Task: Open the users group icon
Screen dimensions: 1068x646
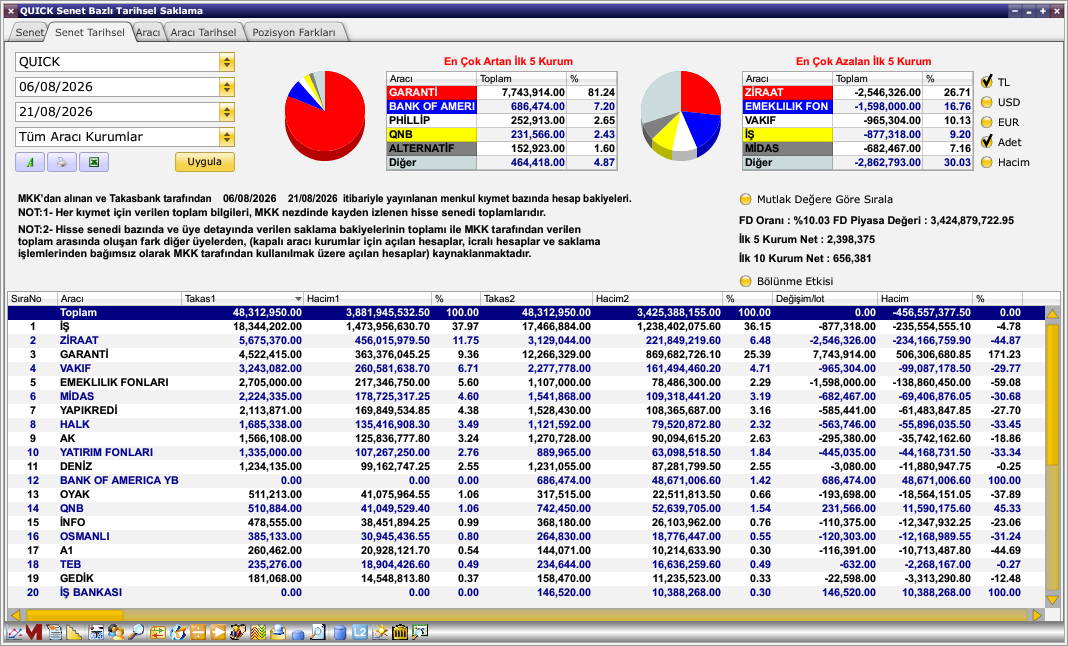Action: (116, 632)
